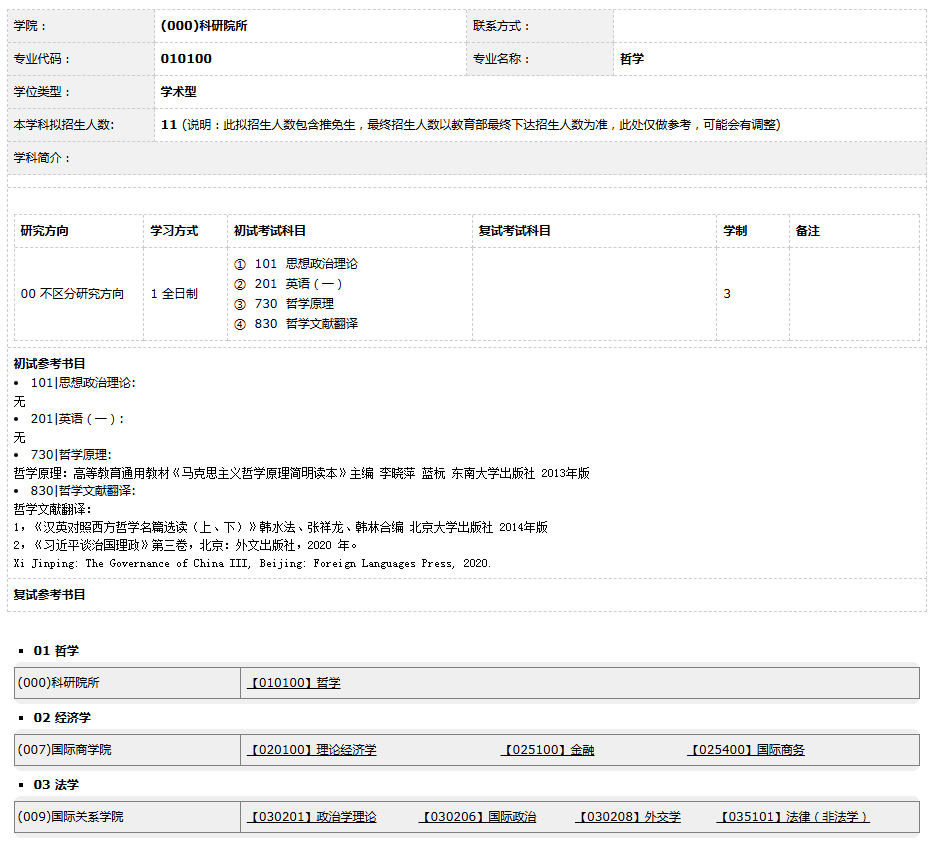Click the 备注 column header

click(807, 231)
